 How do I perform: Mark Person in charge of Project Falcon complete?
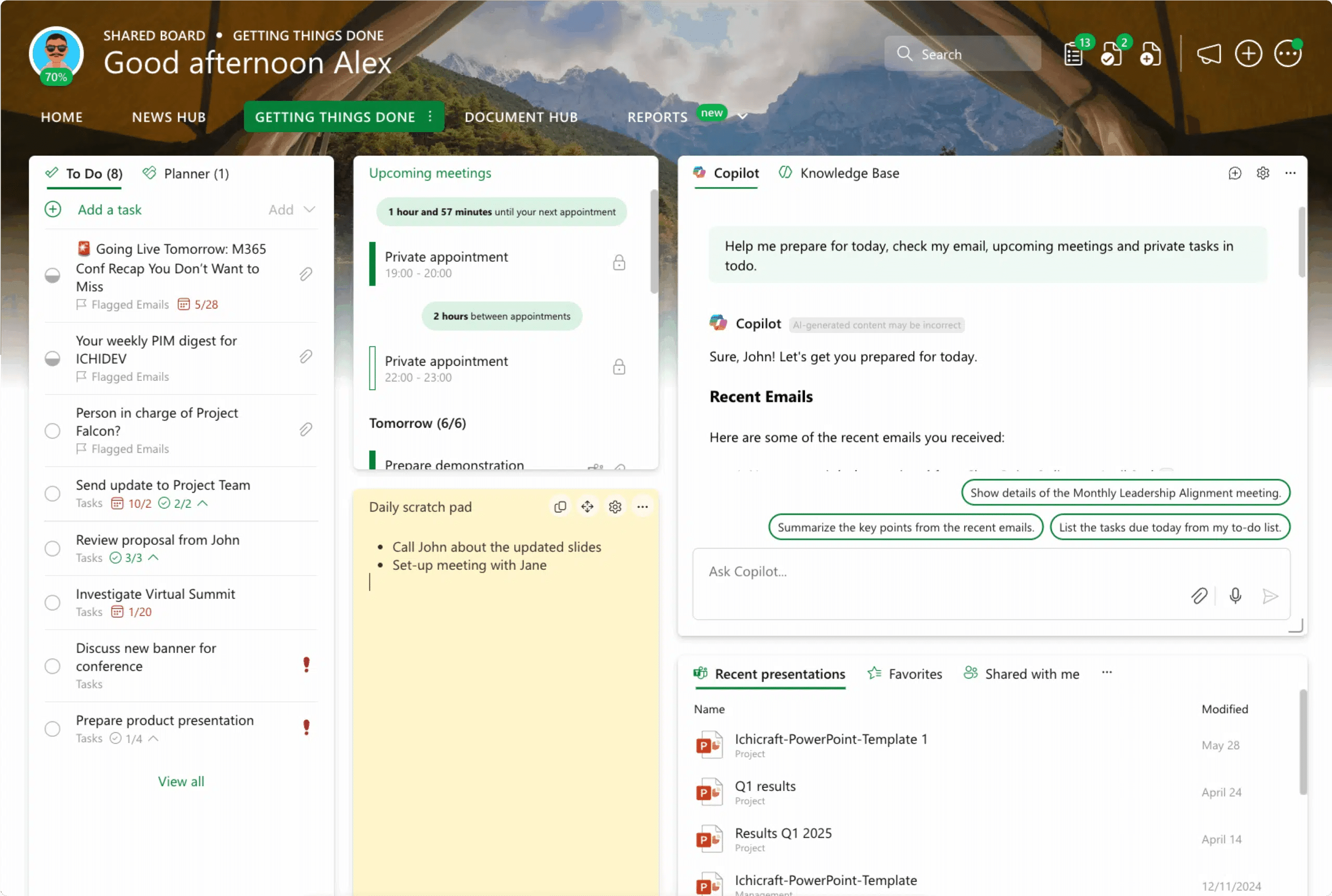coord(53,431)
